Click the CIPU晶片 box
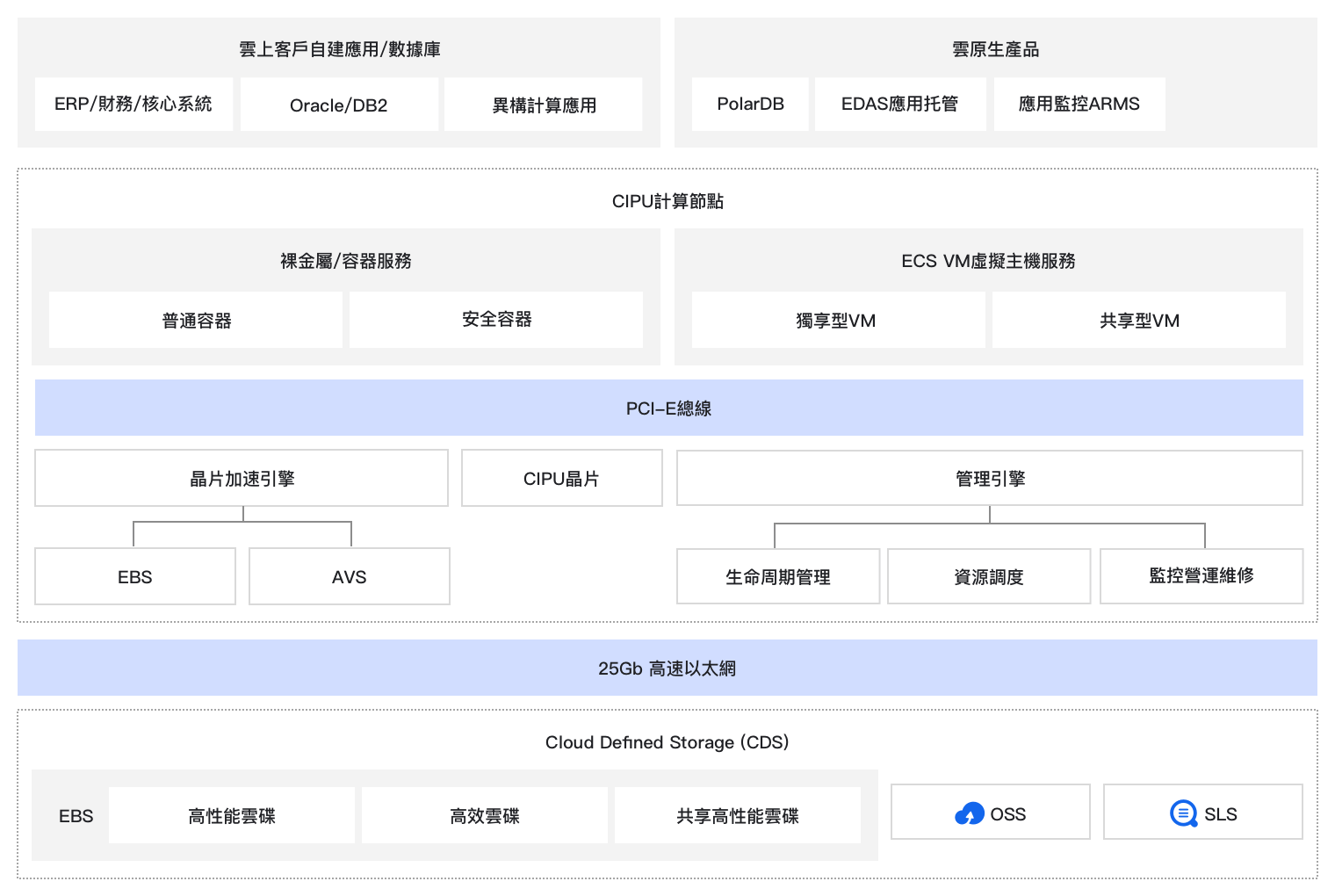This screenshot has width=1335, height=896. click(562, 478)
